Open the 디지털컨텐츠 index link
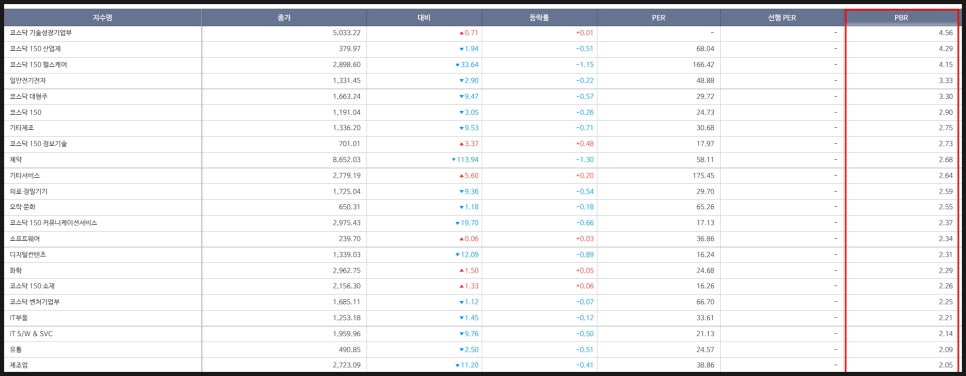The image size is (966, 376). click(28, 255)
